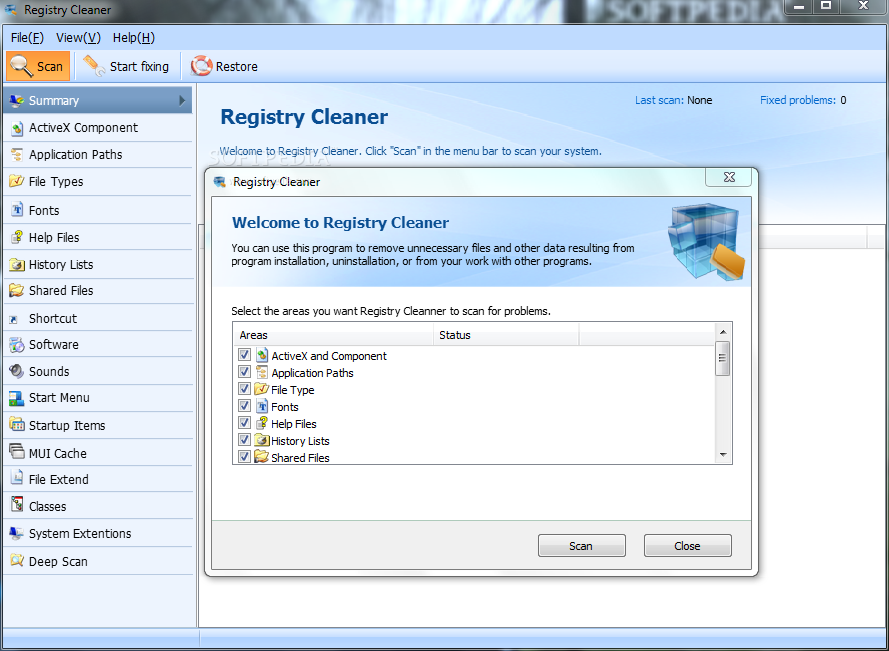The width and height of the screenshot is (889, 651).
Task: Click the Fonts icon in dialog list
Action: click(x=261, y=406)
